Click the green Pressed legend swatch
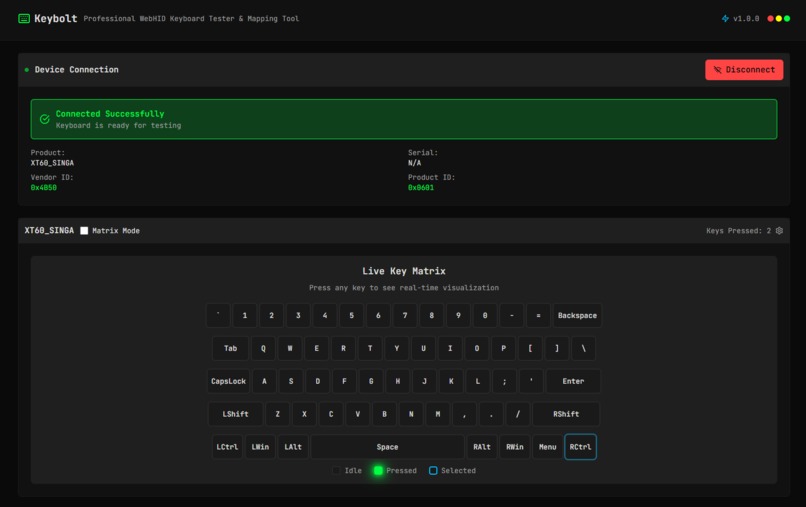806x507 pixels. [378, 470]
